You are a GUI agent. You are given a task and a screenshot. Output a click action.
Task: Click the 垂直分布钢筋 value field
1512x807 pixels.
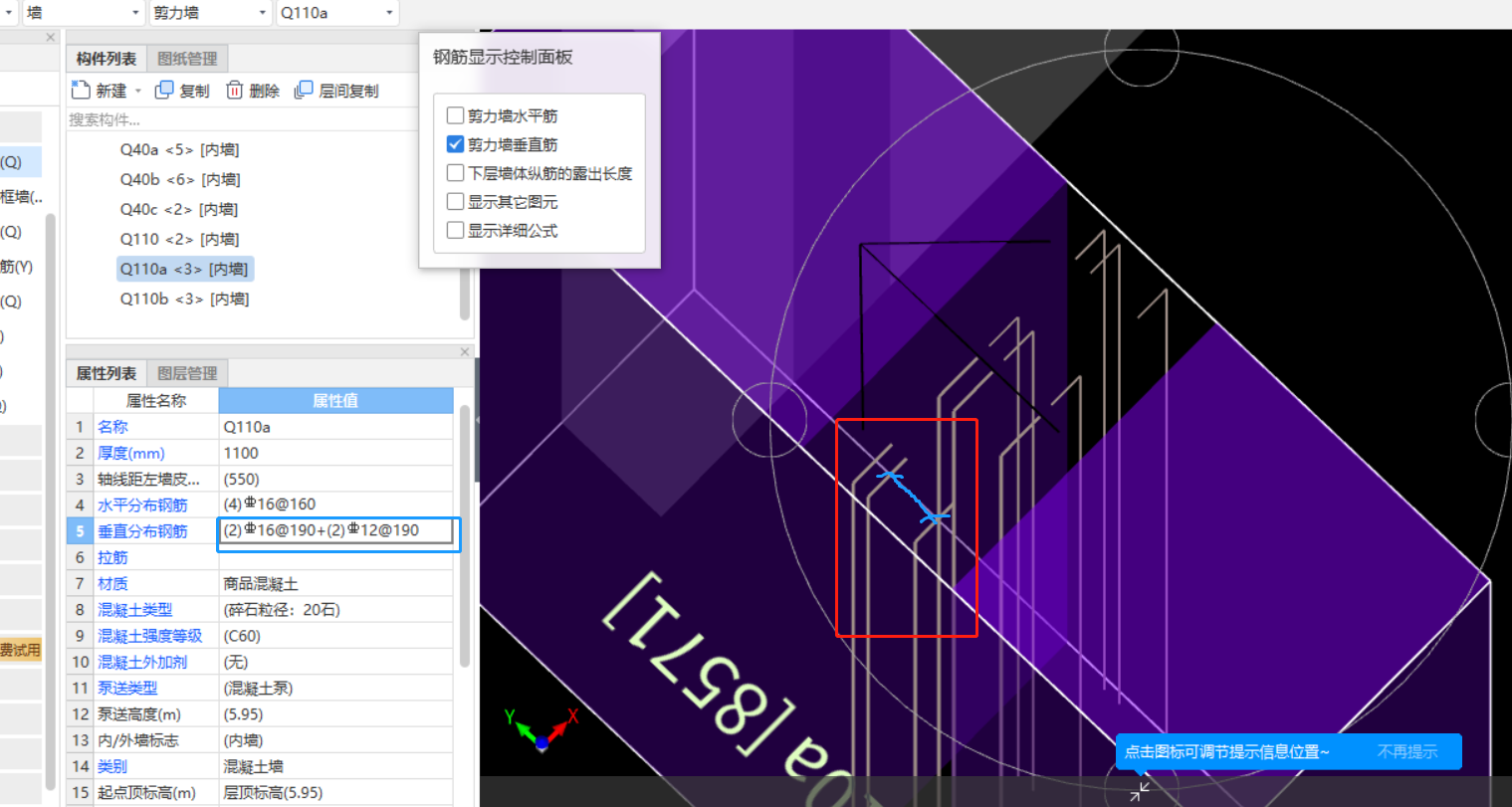point(338,533)
